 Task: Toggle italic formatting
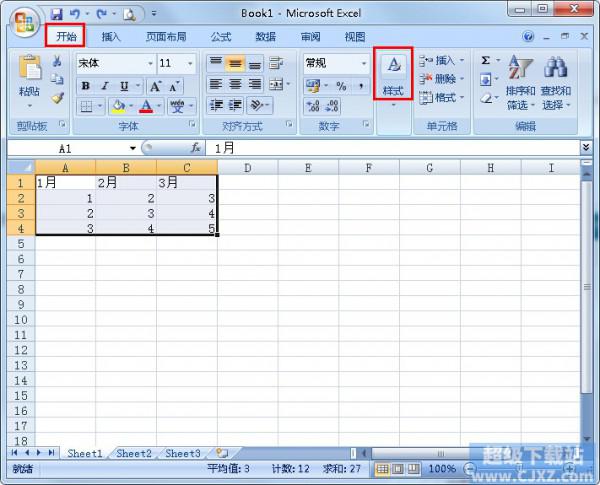pyautogui.click(x=101, y=86)
